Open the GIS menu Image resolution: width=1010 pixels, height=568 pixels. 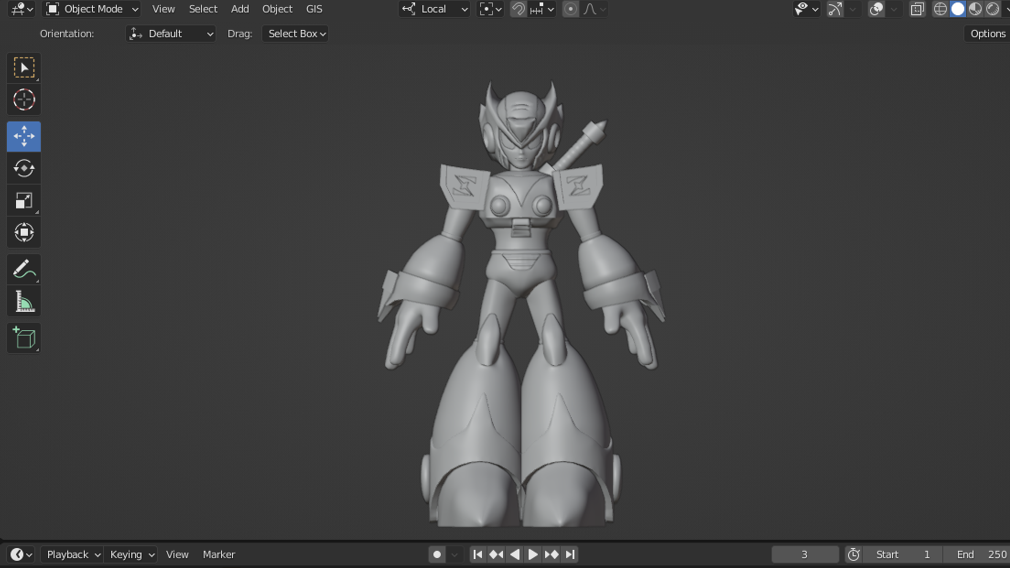[314, 9]
